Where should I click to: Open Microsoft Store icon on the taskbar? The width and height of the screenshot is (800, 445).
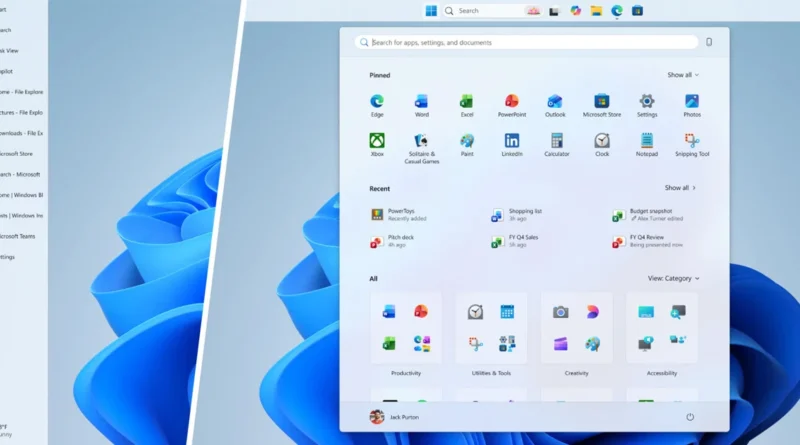[x=637, y=11]
